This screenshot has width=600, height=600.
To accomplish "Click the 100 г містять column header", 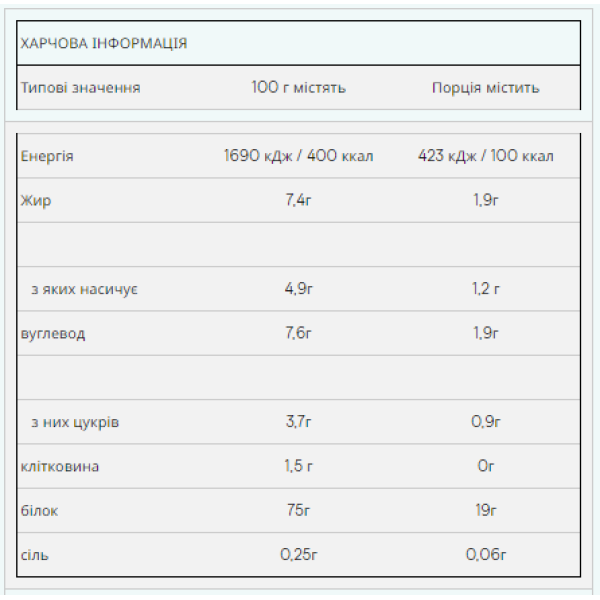I will [299, 87].
